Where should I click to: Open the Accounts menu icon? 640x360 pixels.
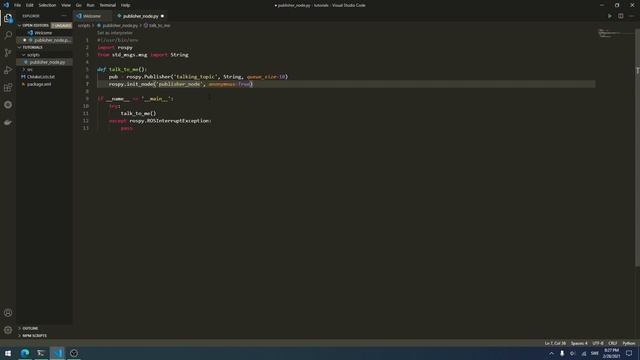click(x=8, y=313)
